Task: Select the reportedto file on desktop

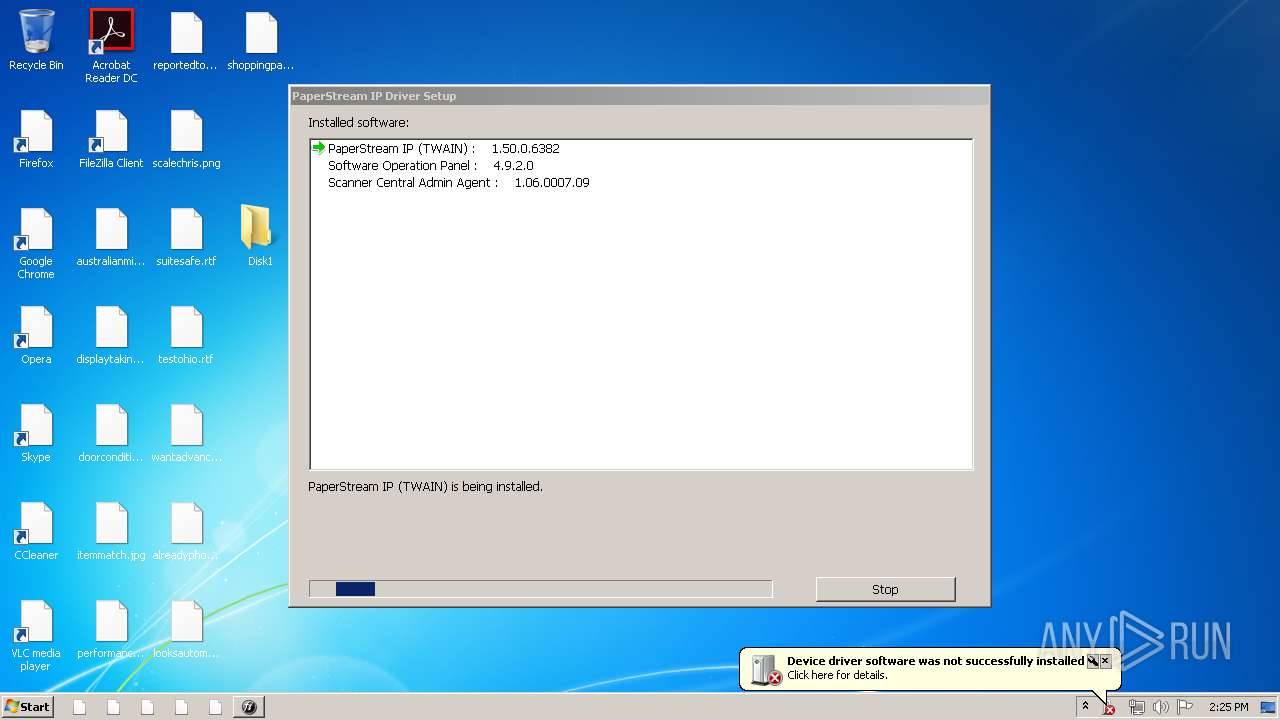Action: click(186, 40)
